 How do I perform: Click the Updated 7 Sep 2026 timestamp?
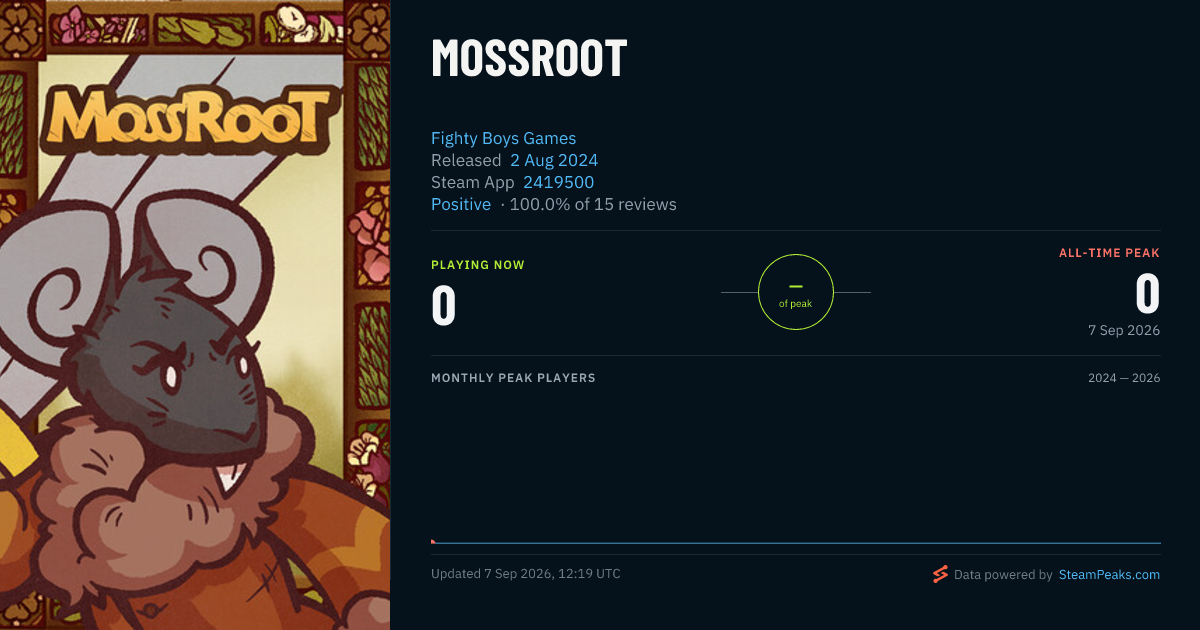pyautogui.click(x=526, y=573)
